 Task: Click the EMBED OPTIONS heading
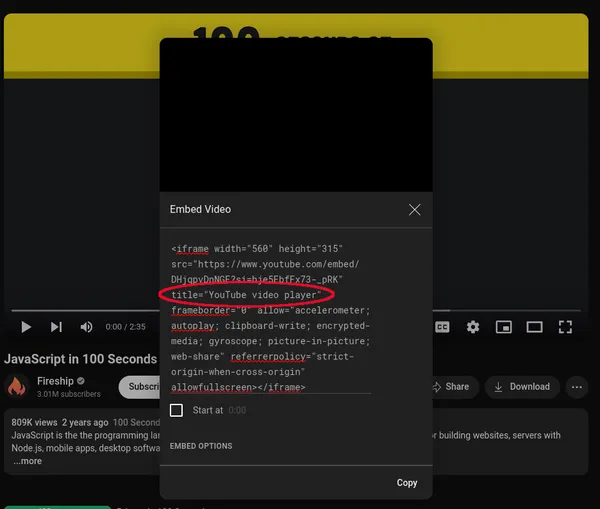coord(201,446)
